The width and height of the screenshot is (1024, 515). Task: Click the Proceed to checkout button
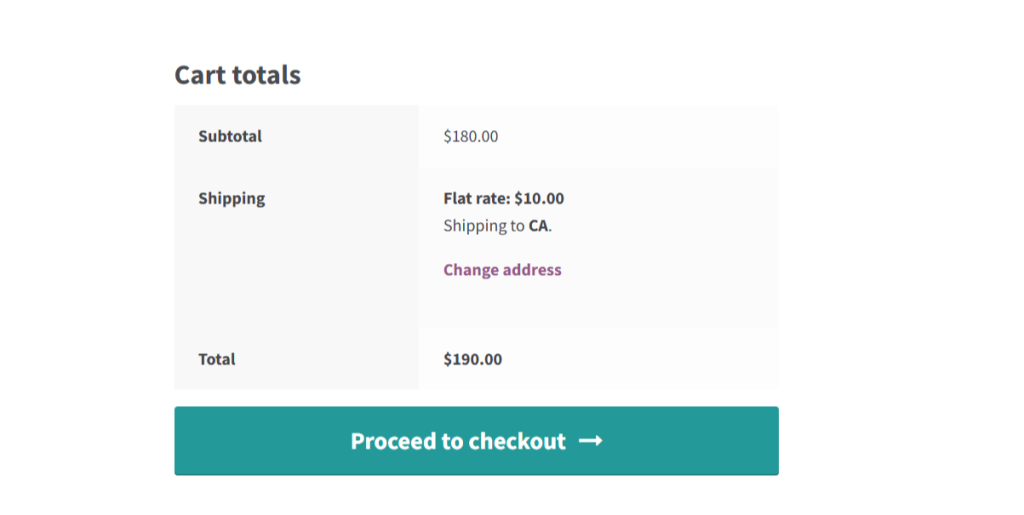(x=476, y=441)
